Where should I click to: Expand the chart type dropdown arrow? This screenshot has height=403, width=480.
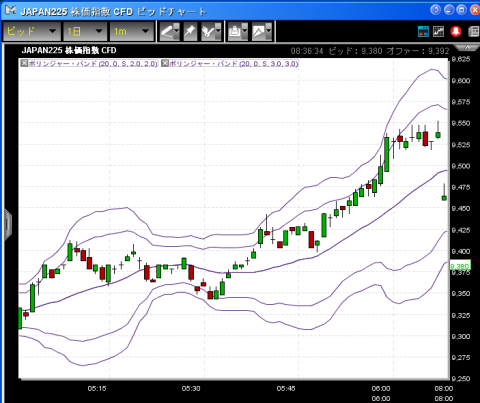[269, 32]
